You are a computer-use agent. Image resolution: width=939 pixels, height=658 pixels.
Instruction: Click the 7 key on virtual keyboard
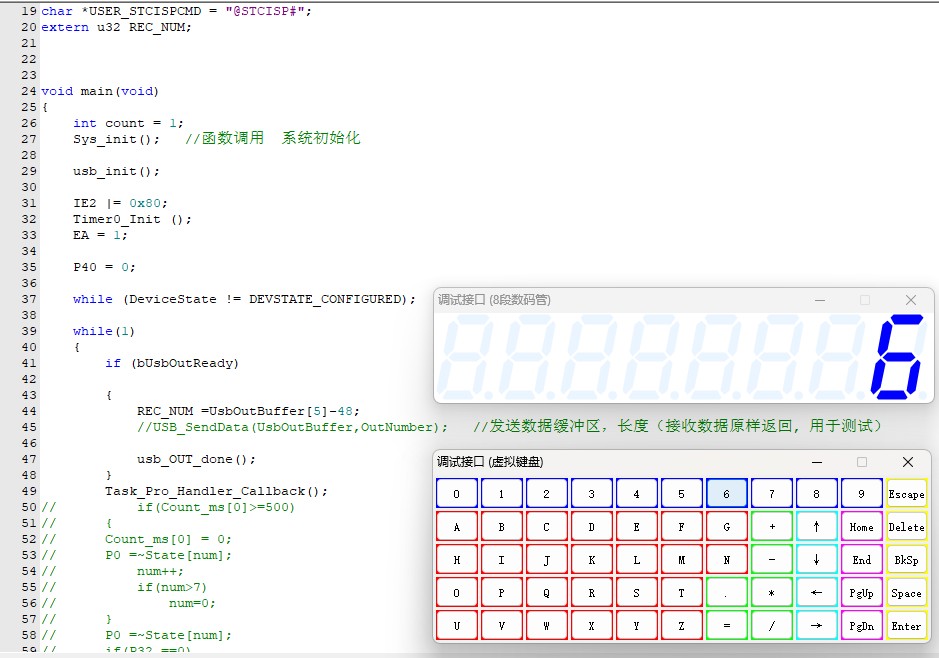pos(771,494)
